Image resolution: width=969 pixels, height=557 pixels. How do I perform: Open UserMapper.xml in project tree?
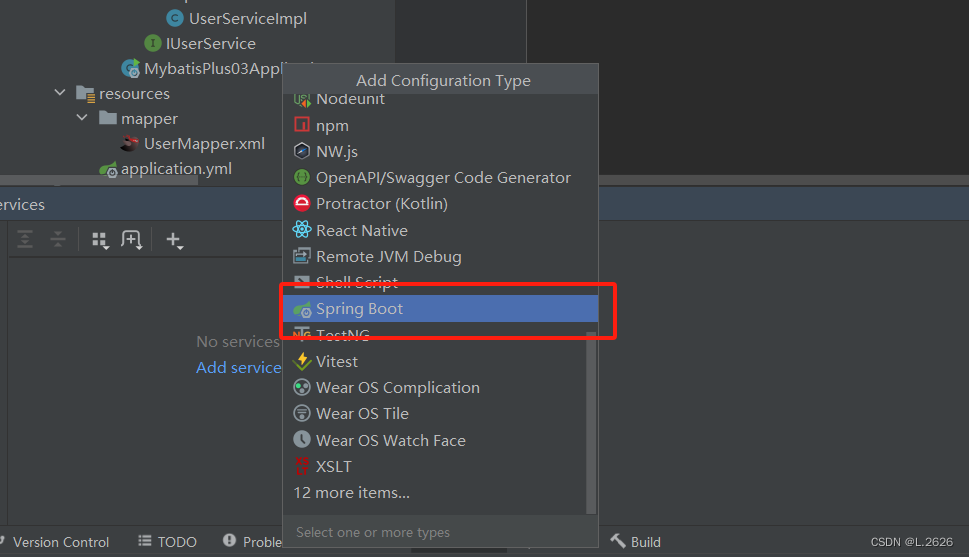pyautogui.click(x=204, y=143)
